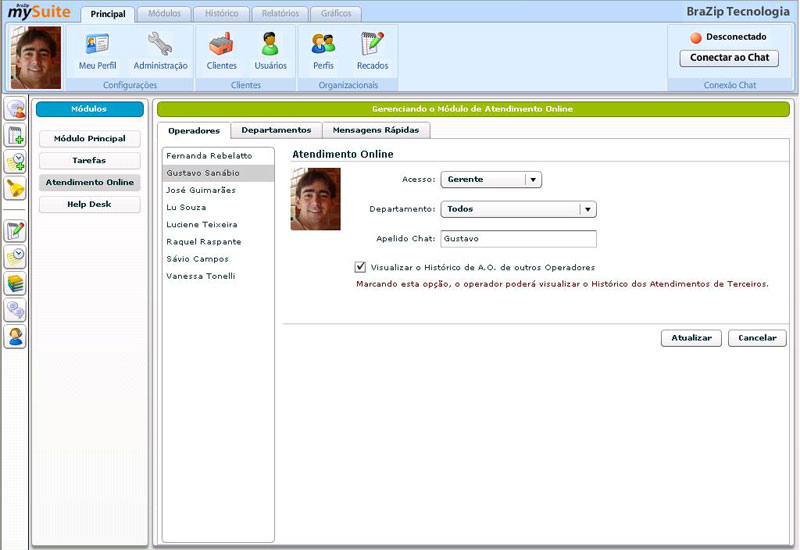Expand the Acesso dropdown
This screenshot has width=800, height=550.
pos(533,180)
